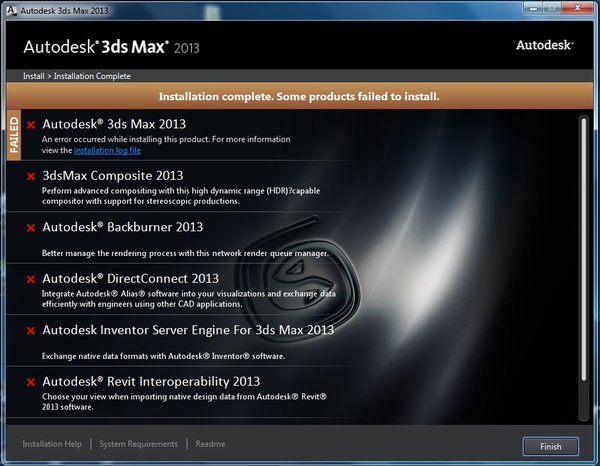Select the Autodesk DirectConnect 2013 title
Image resolution: width=600 pixels, height=466 pixels.
point(130,278)
